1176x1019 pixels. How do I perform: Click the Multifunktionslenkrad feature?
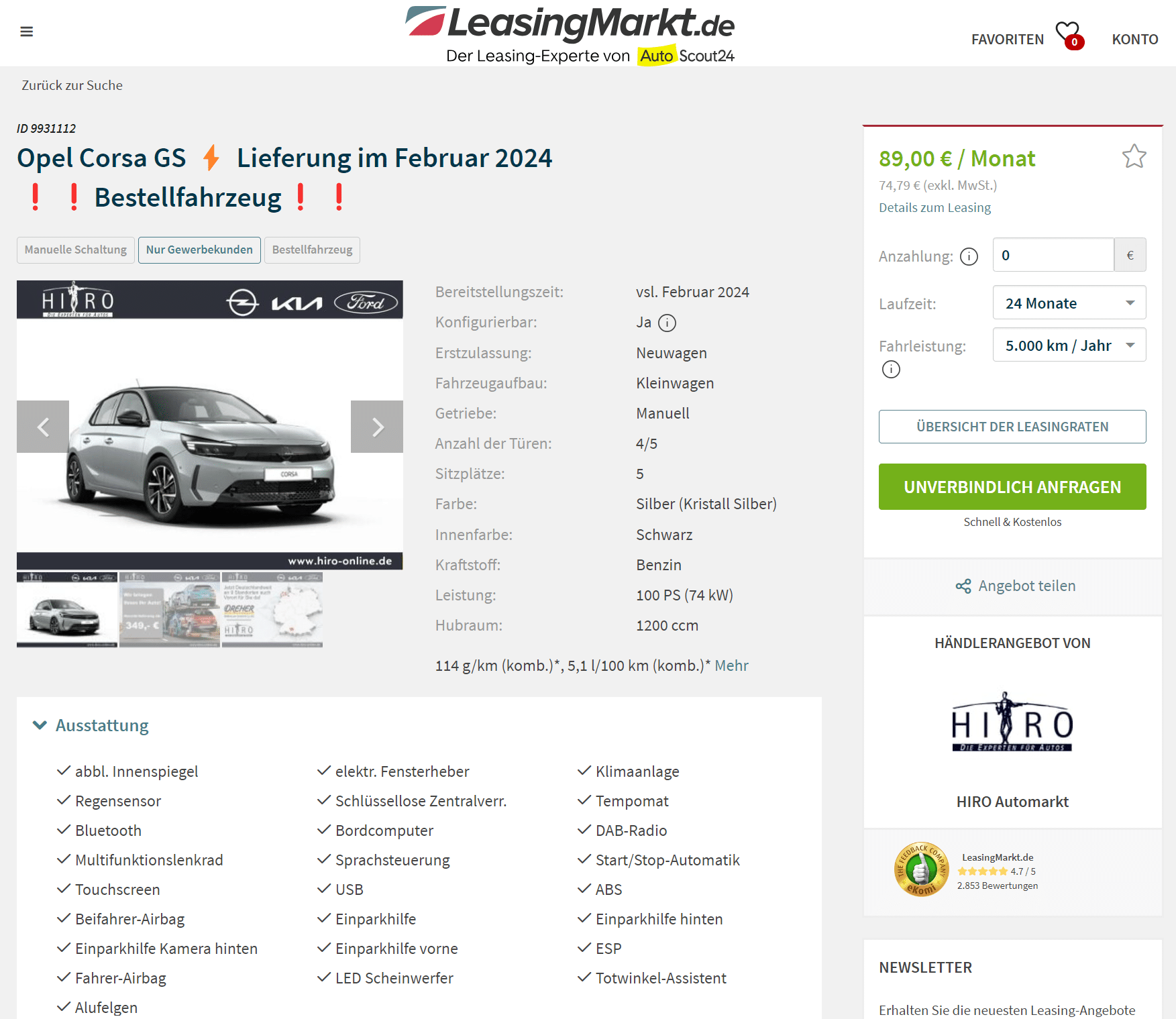[x=149, y=860]
